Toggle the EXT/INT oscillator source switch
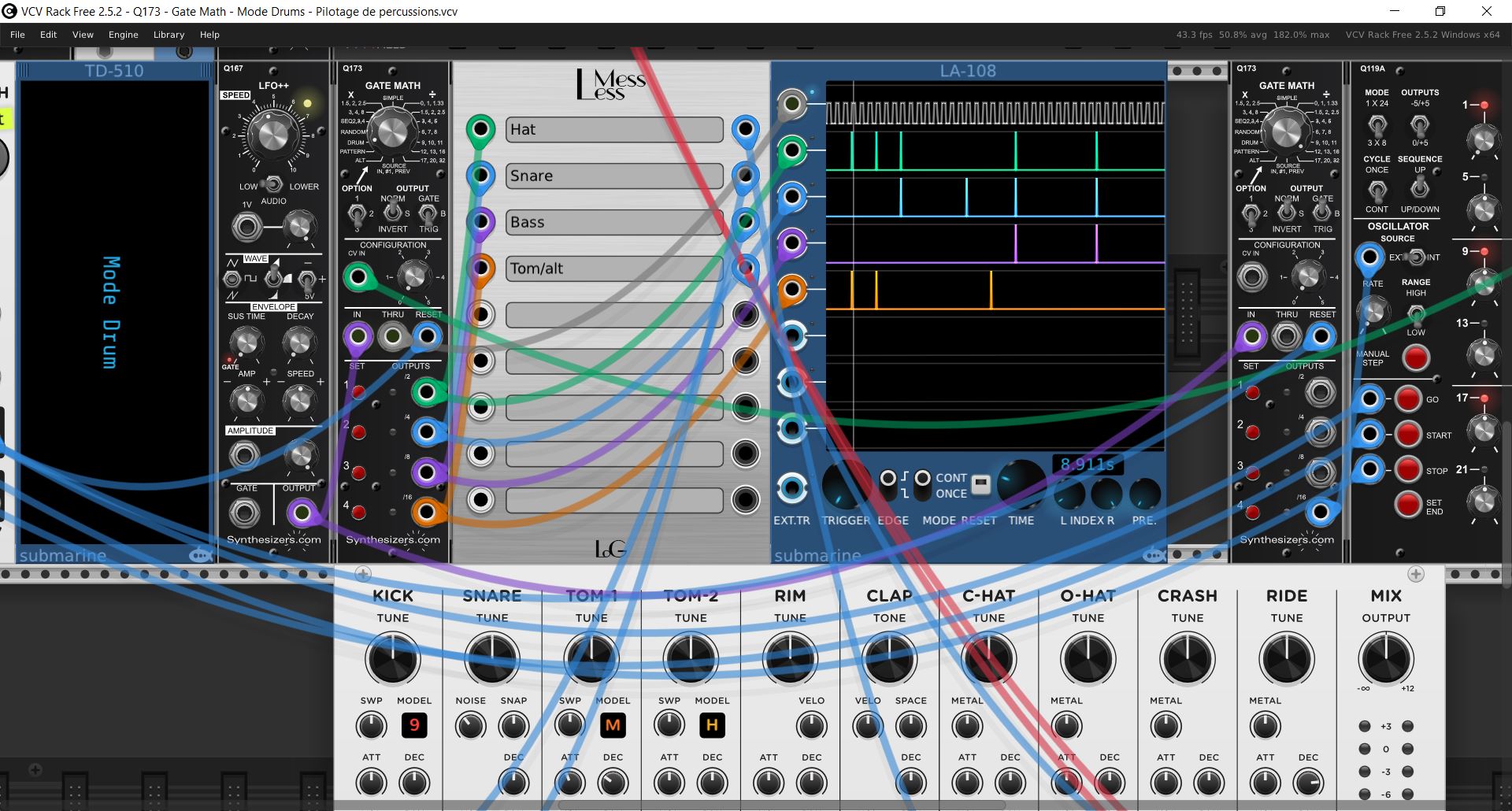The width and height of the screenshot is (1512, 811). click(x=1416, y=257)
